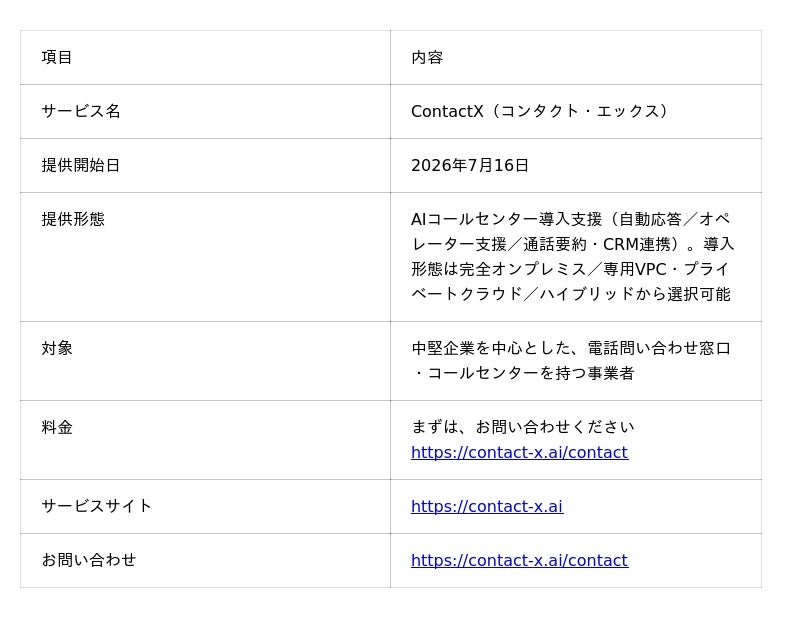
Task: Click the 項目 header cell
Action: [205, 58]
